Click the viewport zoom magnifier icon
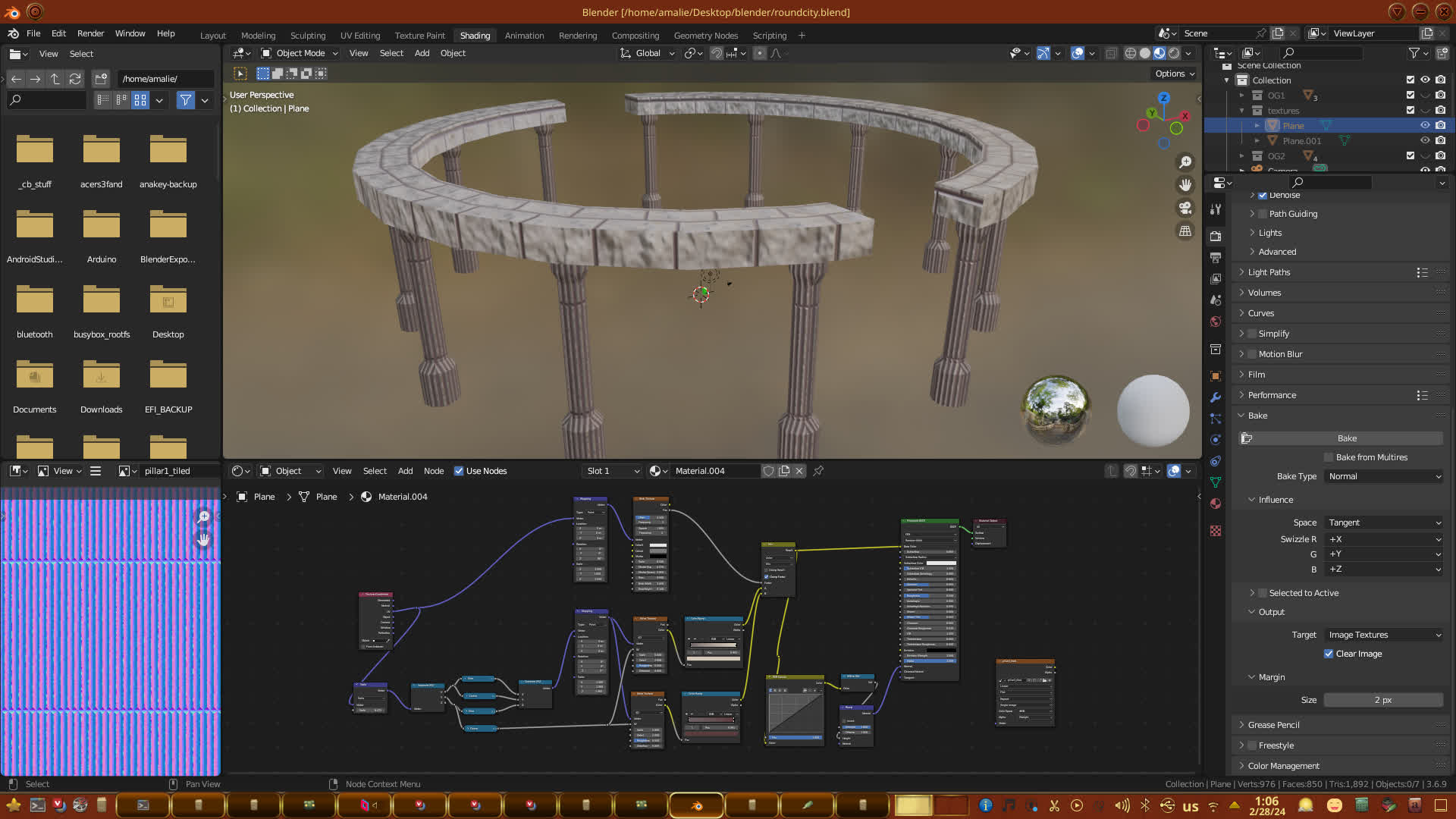 pyautogui.click(x=1185, y=162)
